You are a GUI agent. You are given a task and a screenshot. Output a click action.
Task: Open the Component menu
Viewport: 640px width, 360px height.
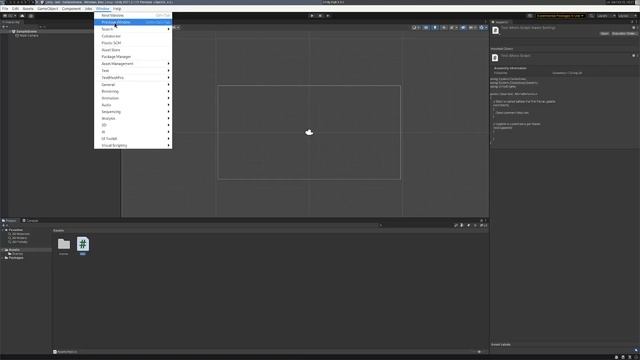pyautogui.click(x=71, y=9)
